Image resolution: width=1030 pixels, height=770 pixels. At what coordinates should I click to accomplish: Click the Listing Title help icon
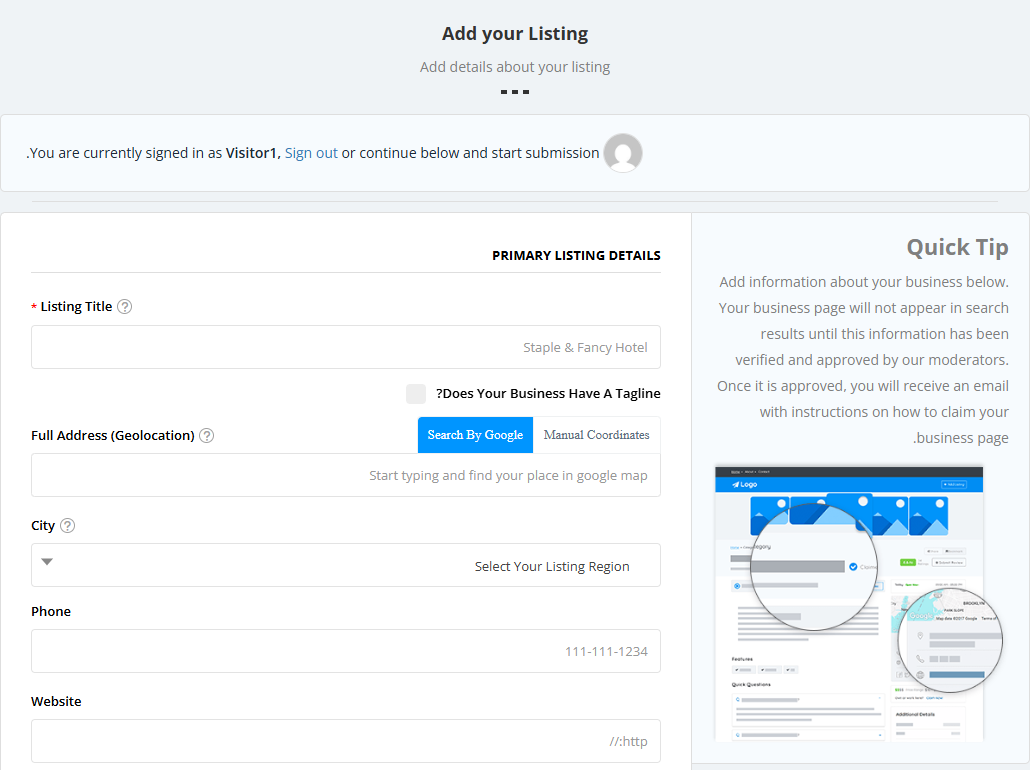tap(125, 307)
